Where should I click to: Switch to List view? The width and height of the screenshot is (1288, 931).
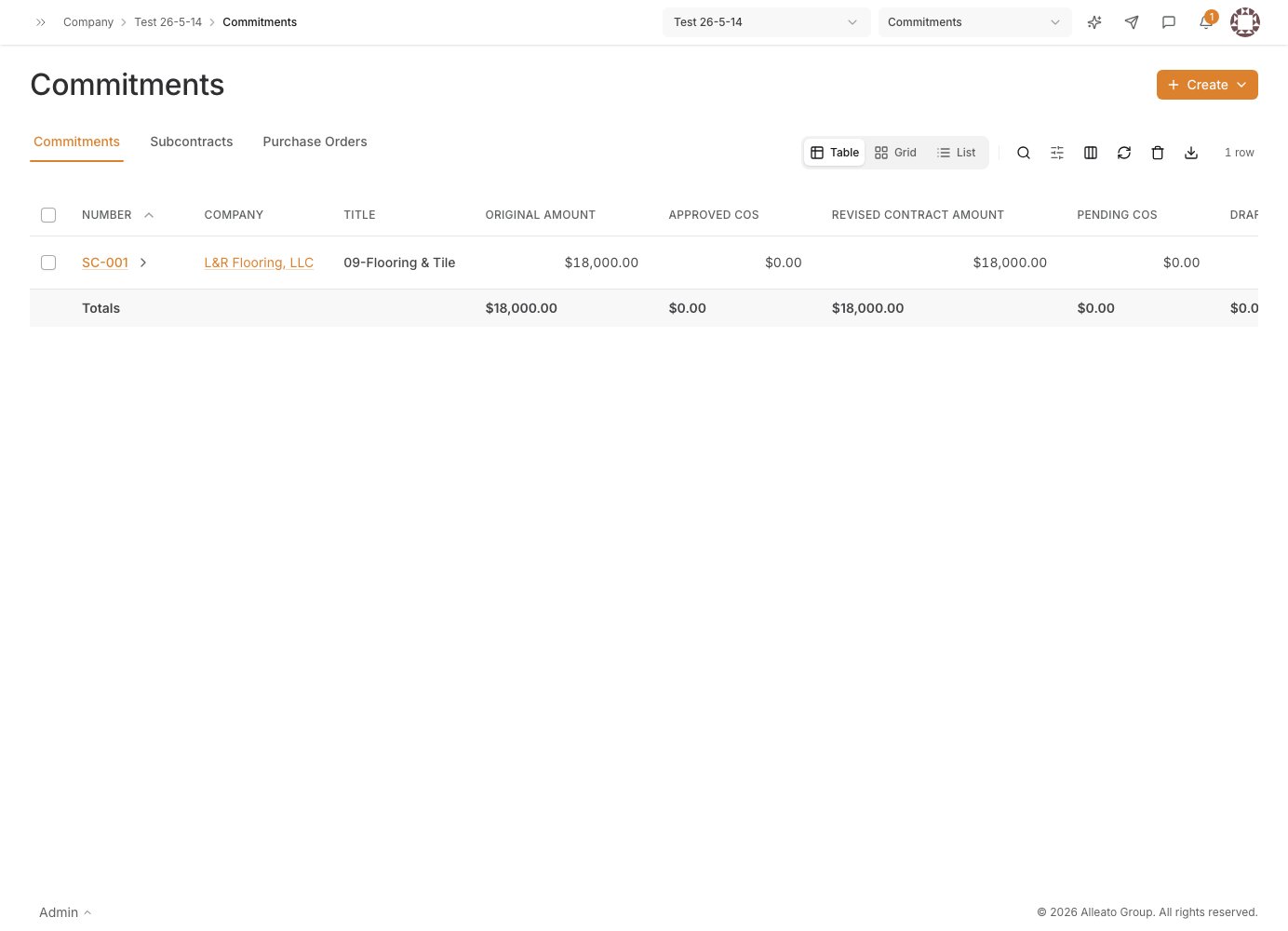point(957,153)
